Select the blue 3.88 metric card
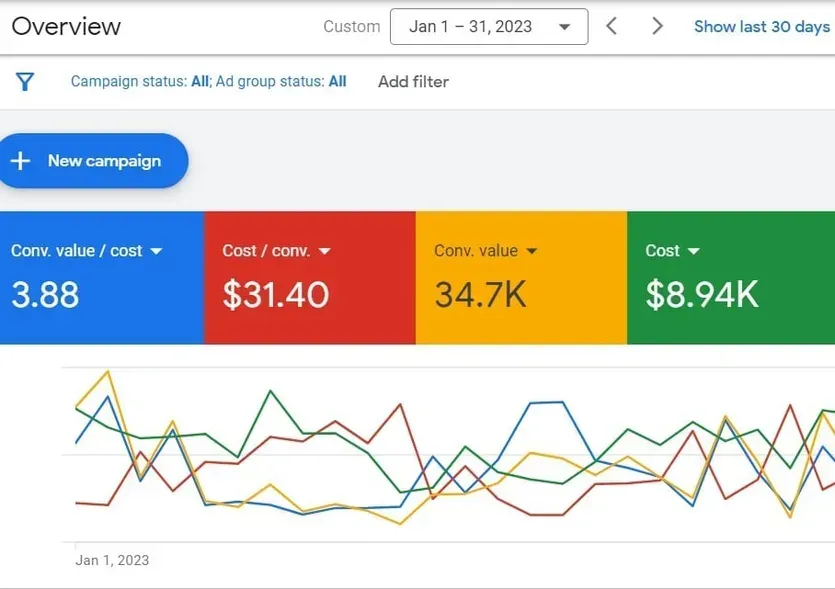 pos(102,277)
